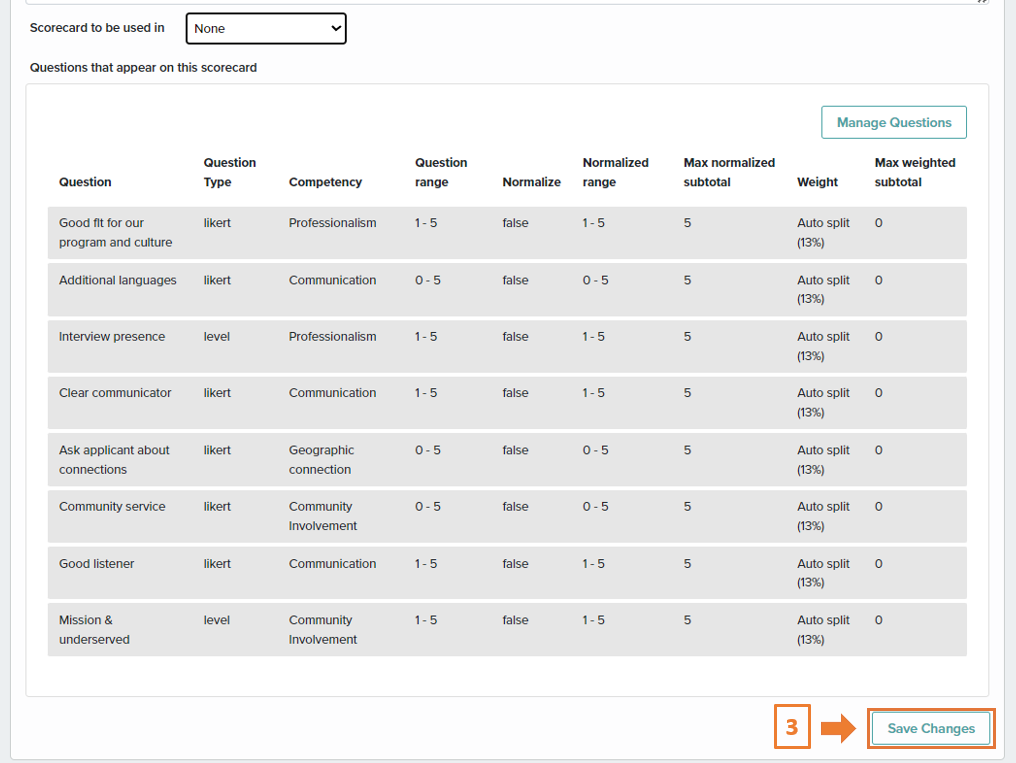Click Auto split weight in Interview presence row
The width and height of the screenshot is (1016, 763).
tap(823, 346)
